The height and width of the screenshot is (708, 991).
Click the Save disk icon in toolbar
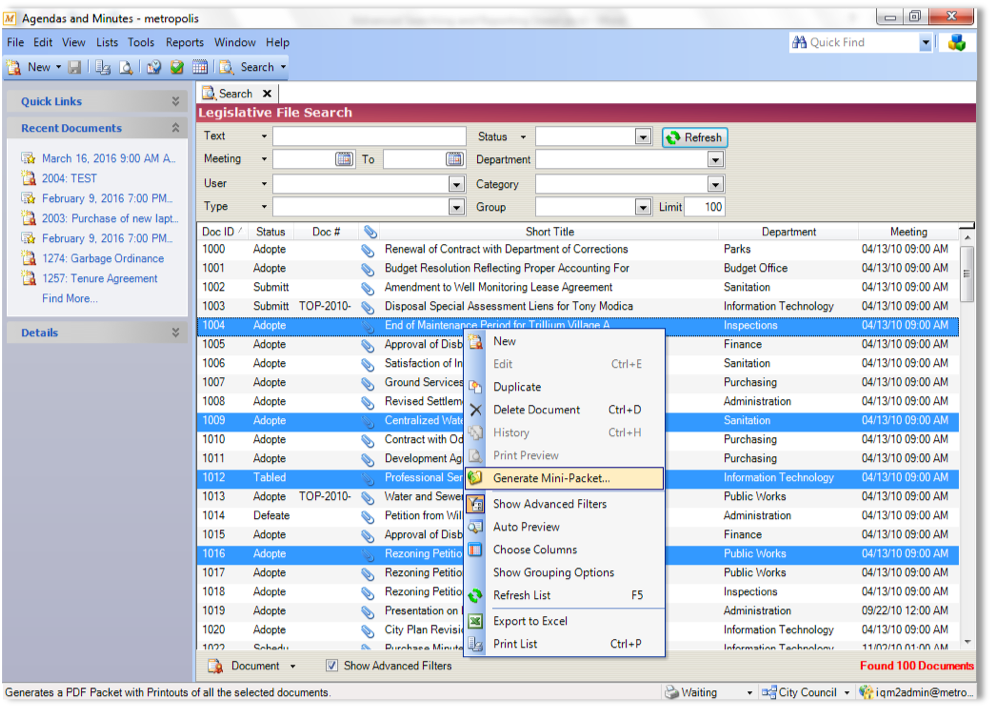75,67
